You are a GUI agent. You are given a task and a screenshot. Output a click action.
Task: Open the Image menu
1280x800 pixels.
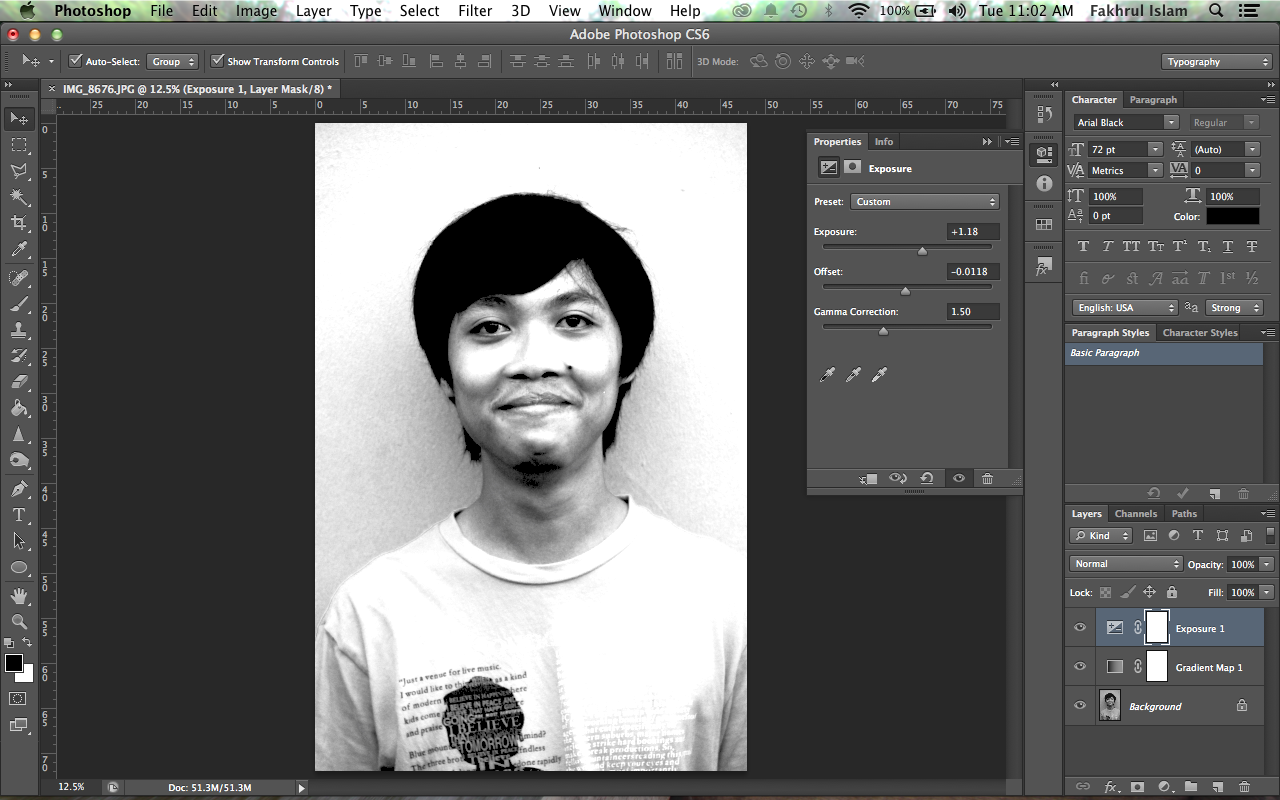coord(256,11)
